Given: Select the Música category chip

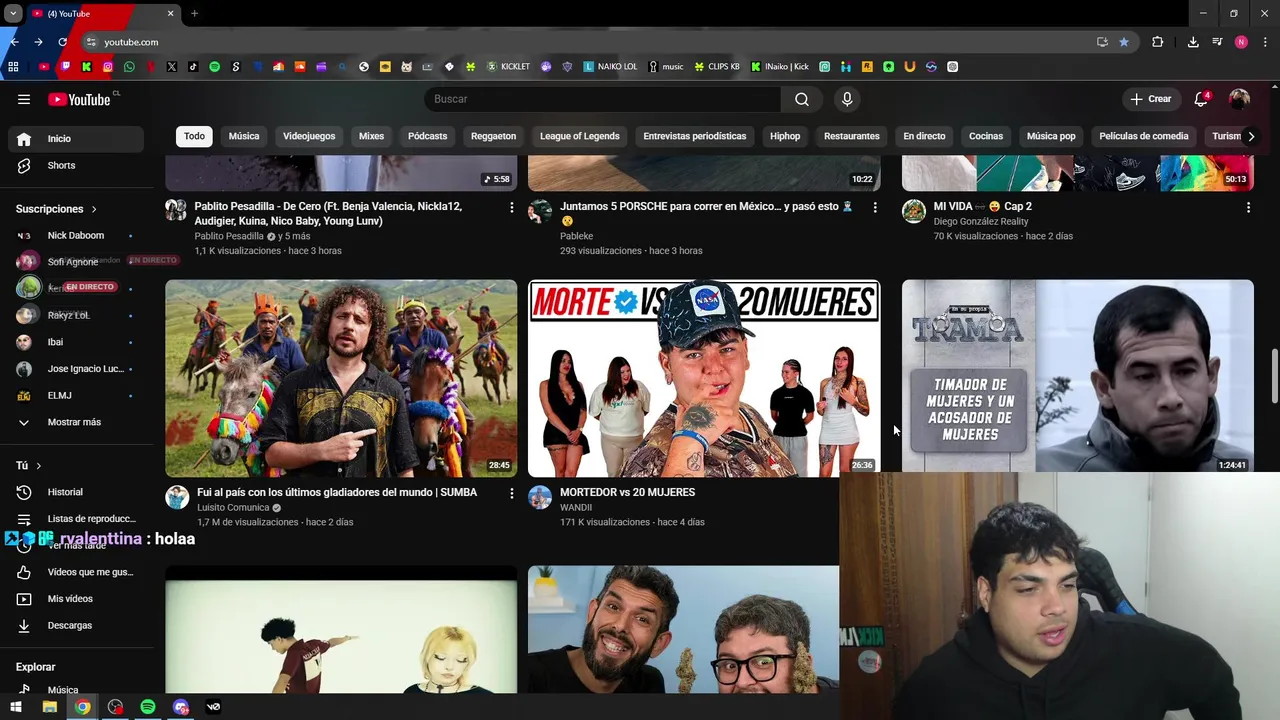Looking at the screenshot, I should click(244, 136).
